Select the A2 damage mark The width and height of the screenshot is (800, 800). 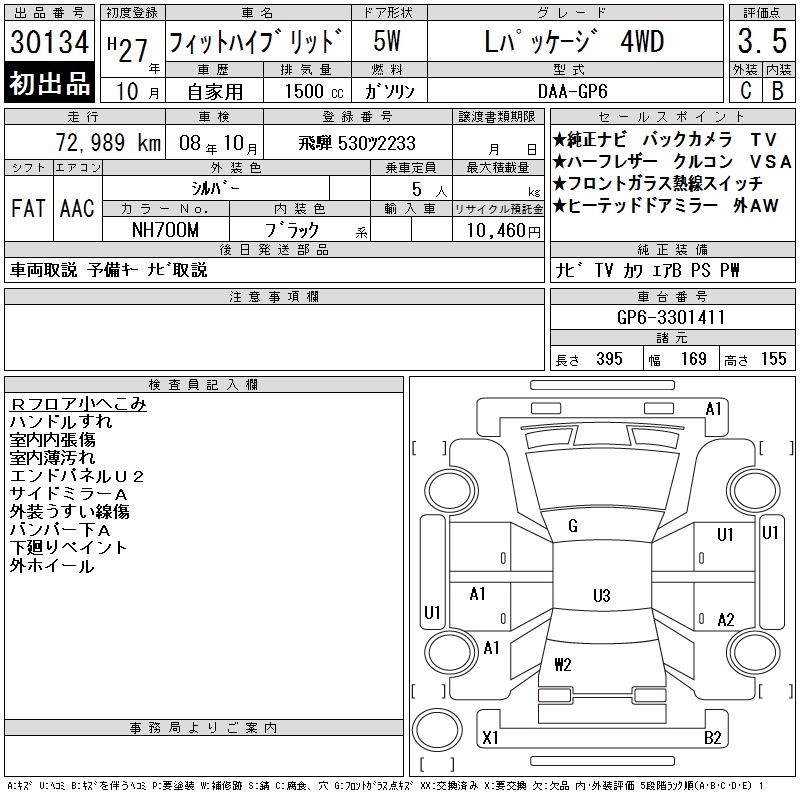pos(726,620)
